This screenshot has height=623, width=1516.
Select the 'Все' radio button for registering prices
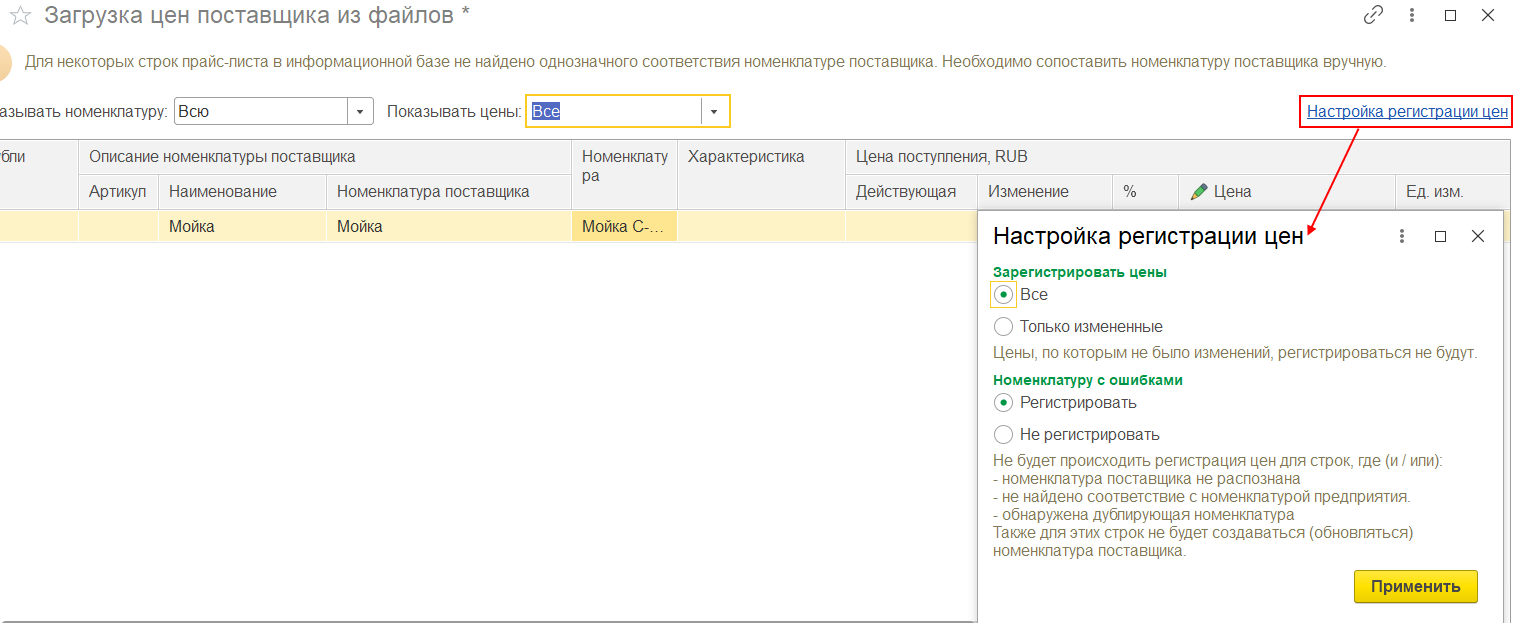[x=1003, y=294]
